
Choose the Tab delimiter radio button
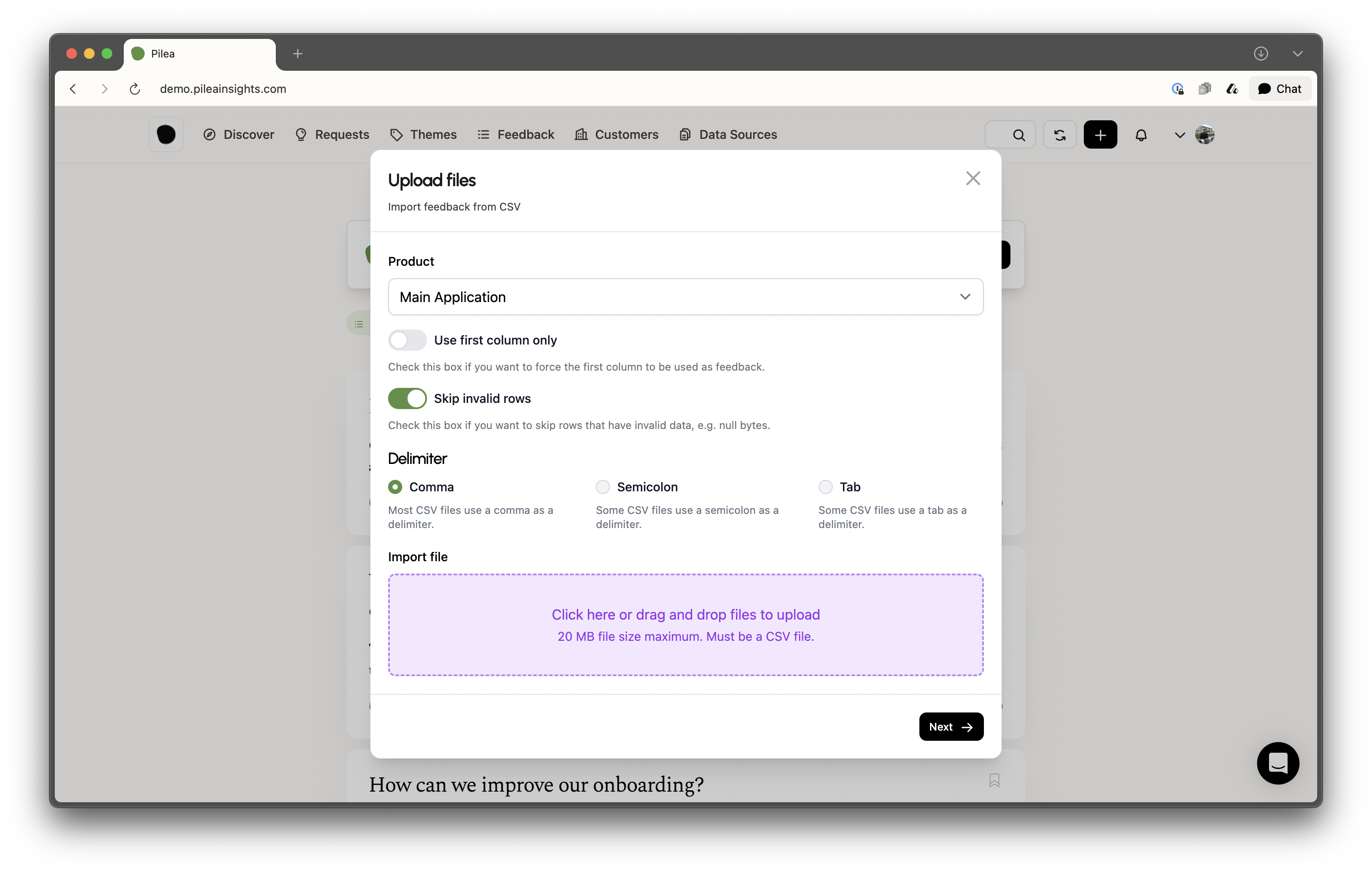(825, 487)
